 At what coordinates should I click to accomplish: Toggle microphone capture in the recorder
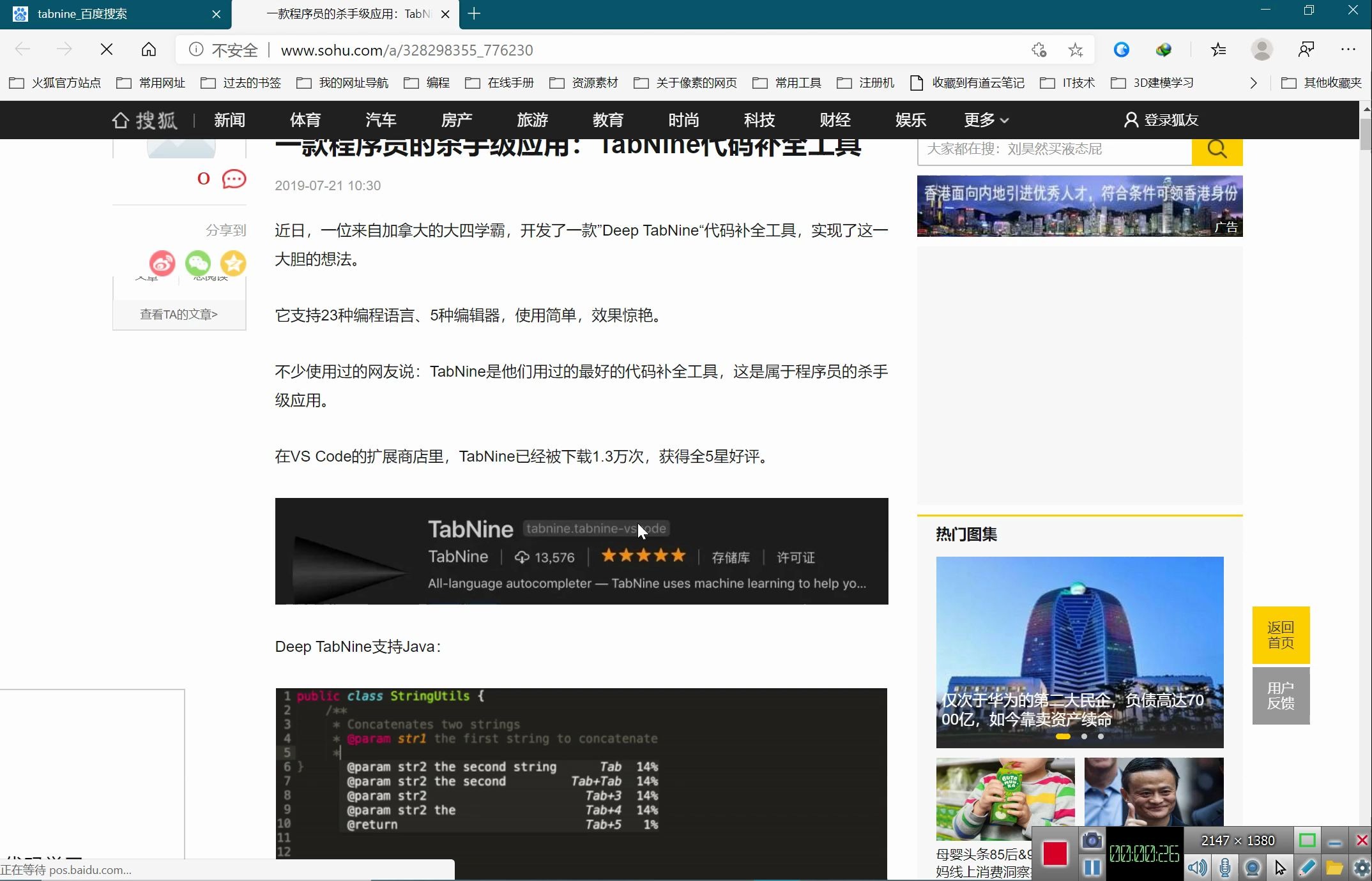(1224, 867)
